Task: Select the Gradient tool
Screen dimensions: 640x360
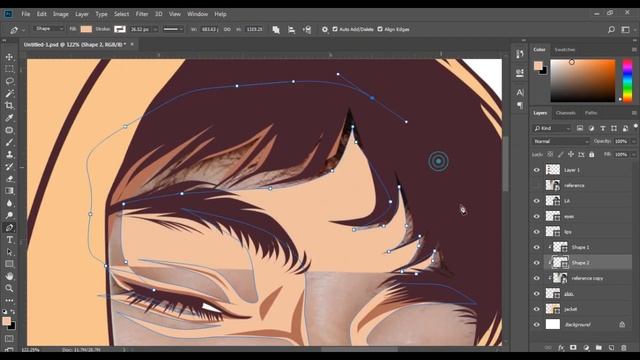Action: pos(9,191)
